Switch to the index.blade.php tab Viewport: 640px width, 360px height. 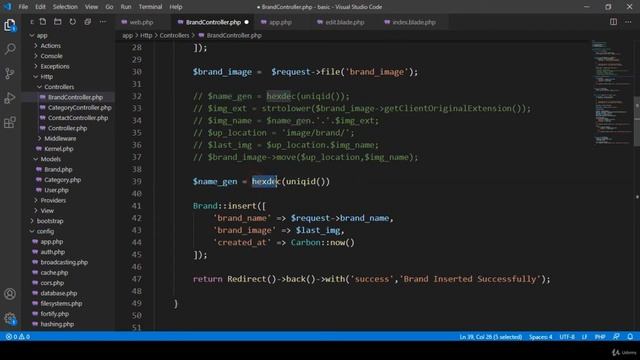tap(413, 22)
